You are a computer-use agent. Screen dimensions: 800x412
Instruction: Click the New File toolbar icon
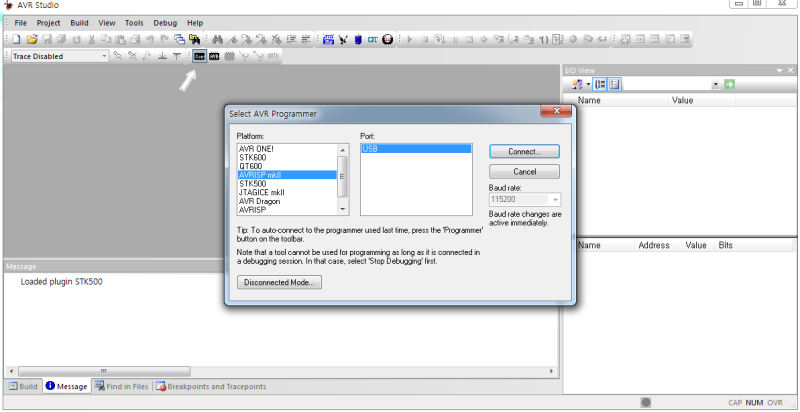[16, 39]
